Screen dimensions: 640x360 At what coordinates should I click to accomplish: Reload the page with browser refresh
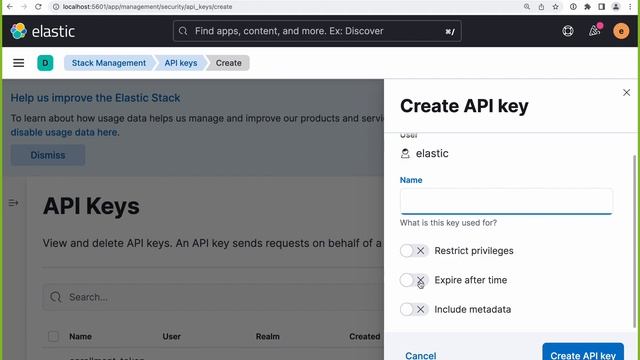tap(38, 7)
